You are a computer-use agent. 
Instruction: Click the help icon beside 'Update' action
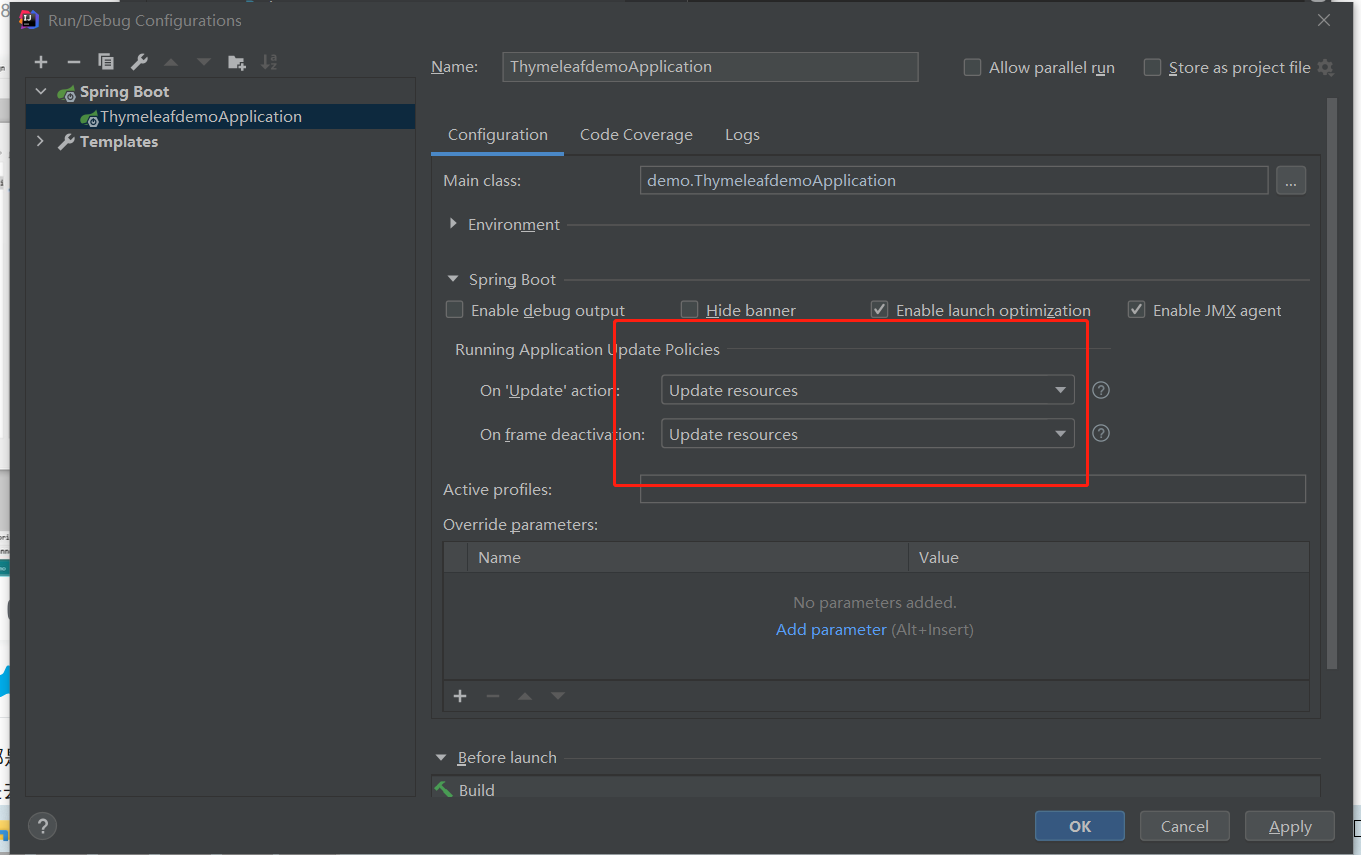1101,390
